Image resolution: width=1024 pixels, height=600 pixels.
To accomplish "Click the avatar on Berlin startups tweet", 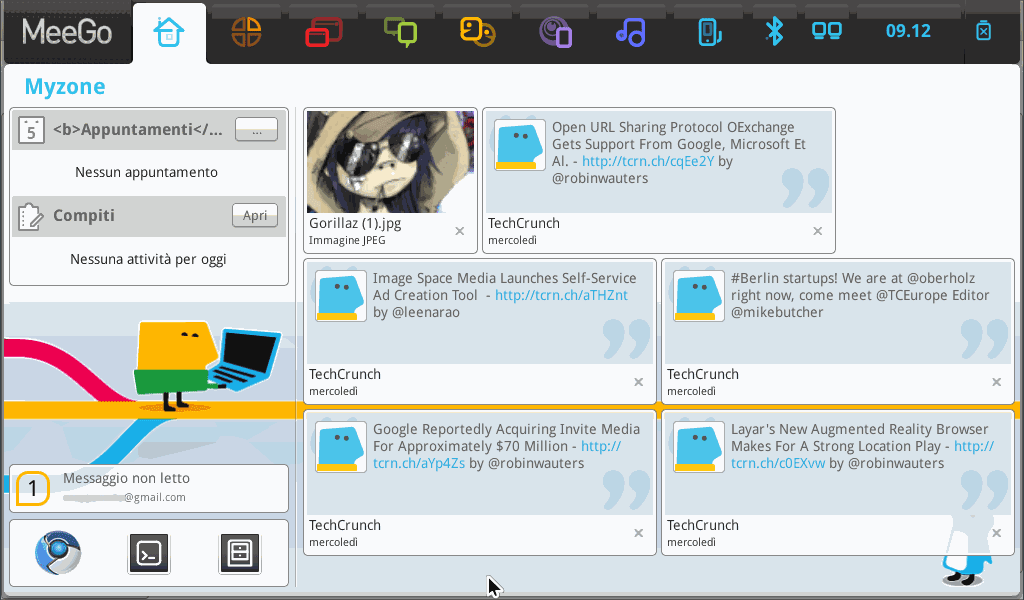I will pos(699,296).
